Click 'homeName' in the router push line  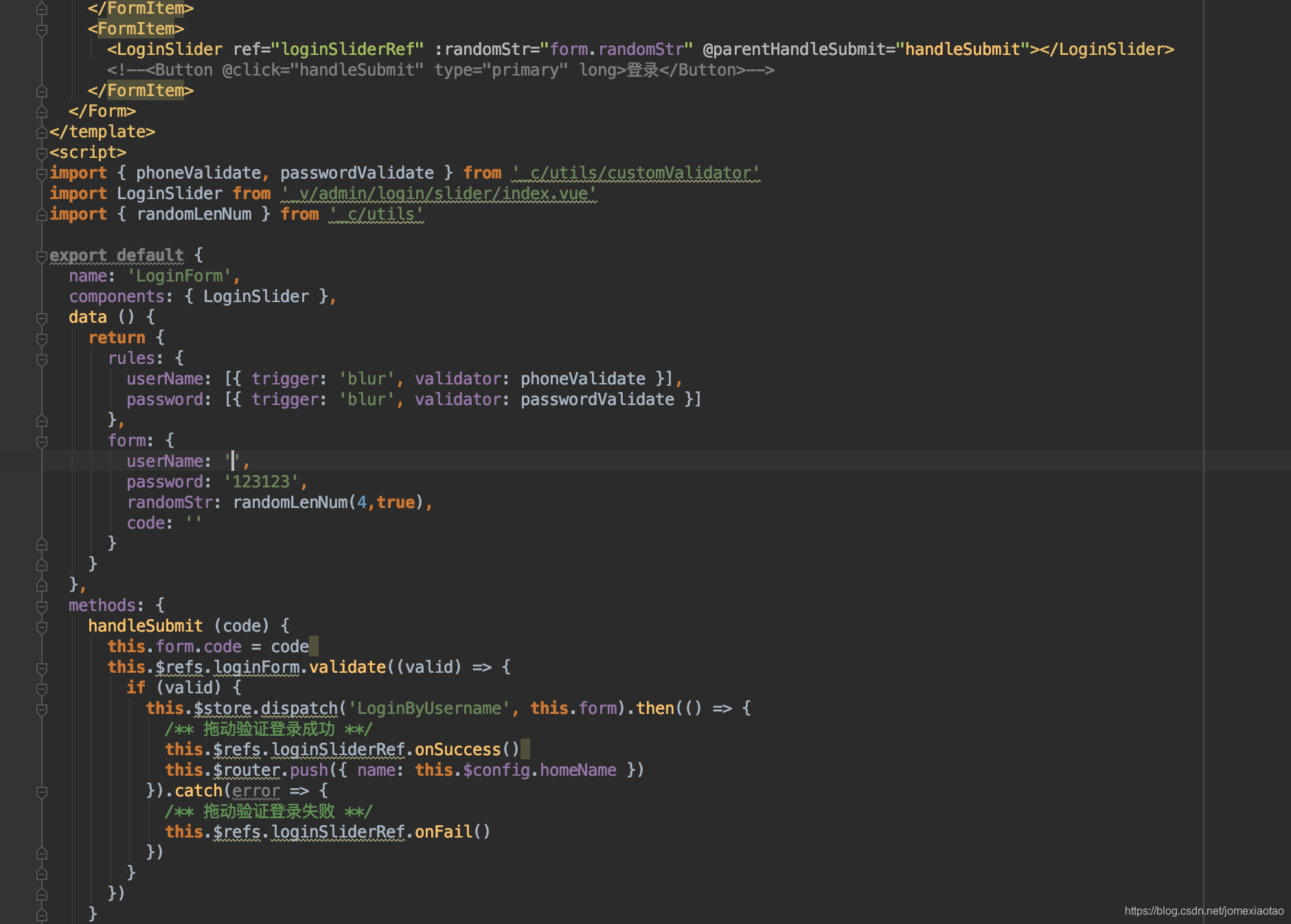point(578,770)
